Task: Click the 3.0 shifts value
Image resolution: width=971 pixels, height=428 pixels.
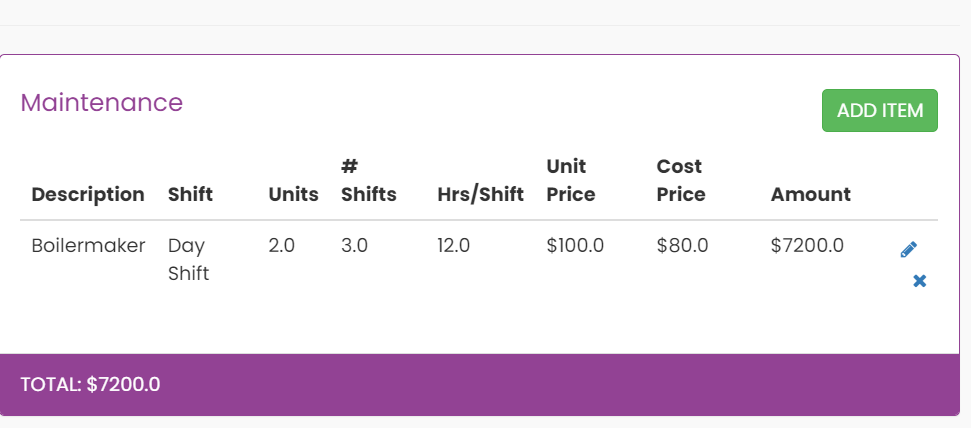Action: pos(354,246)
